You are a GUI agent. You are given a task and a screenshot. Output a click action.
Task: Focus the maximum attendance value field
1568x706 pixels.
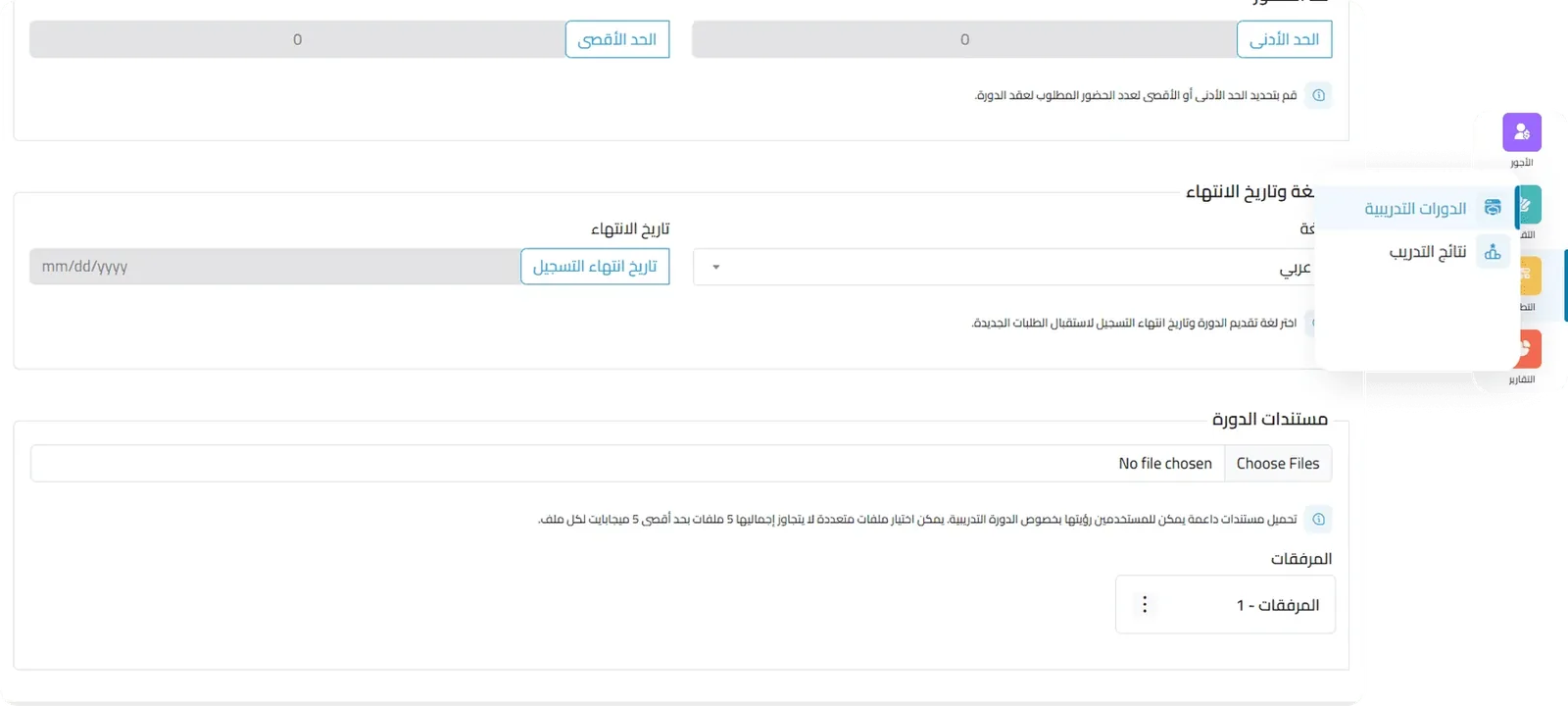[297, 39]
